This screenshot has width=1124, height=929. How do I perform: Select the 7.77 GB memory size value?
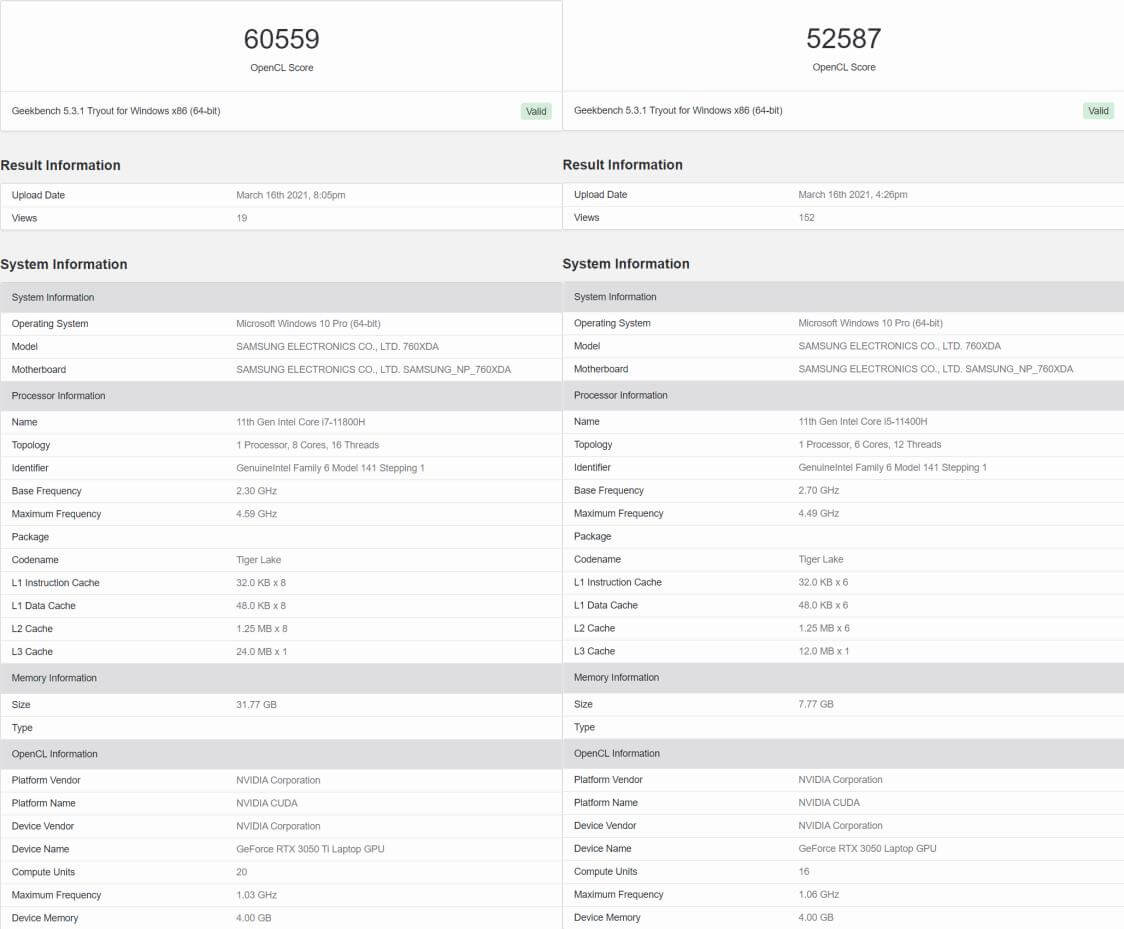[815, 704]
